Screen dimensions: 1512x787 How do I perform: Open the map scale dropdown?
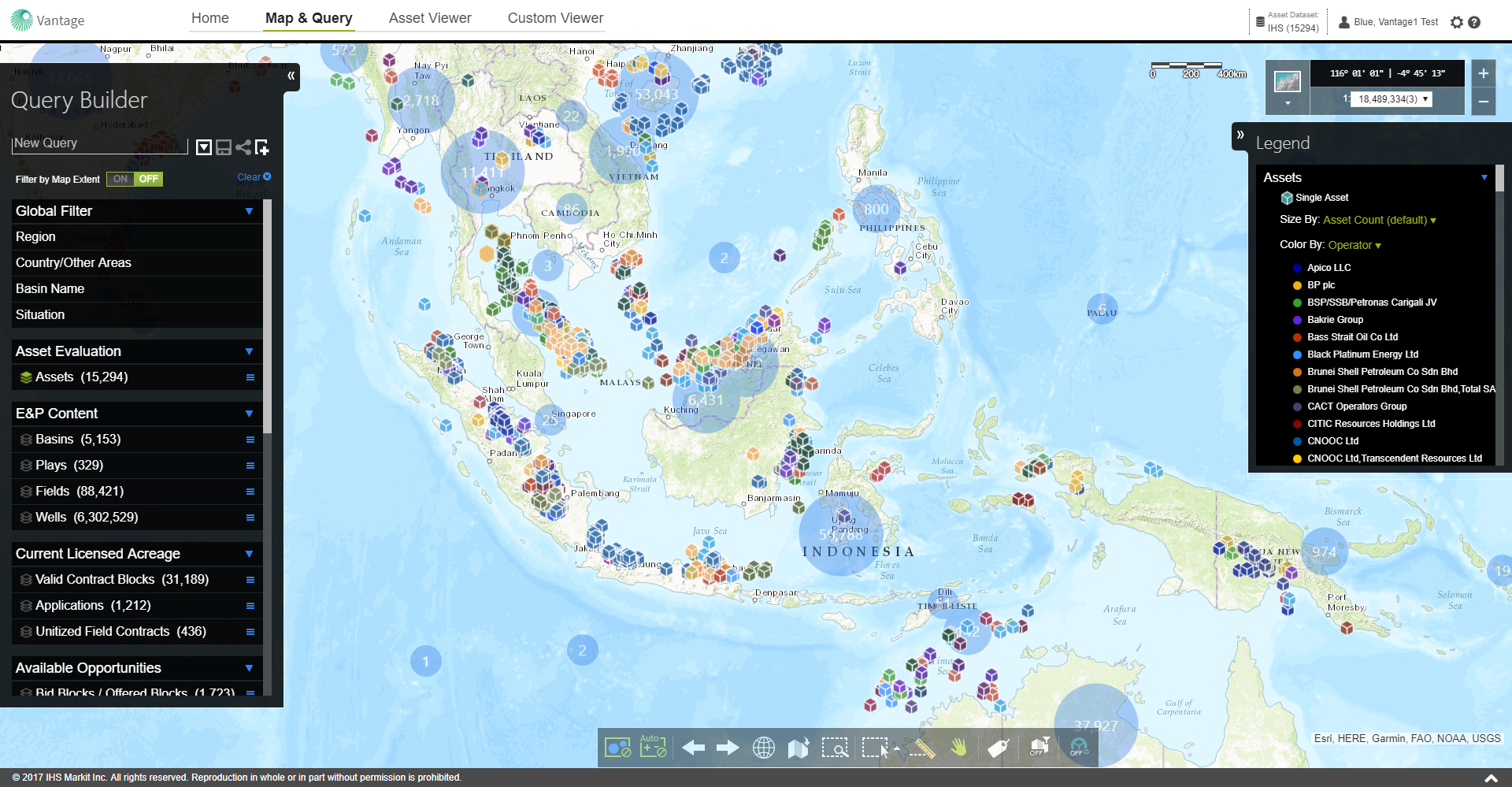(x=1425, y=99)
